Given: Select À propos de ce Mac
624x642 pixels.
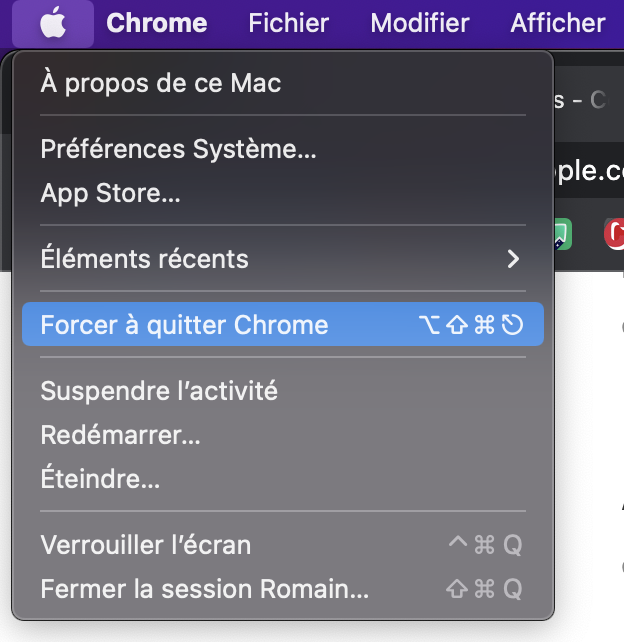Looking at the screenshot, I should pos(161,83).
